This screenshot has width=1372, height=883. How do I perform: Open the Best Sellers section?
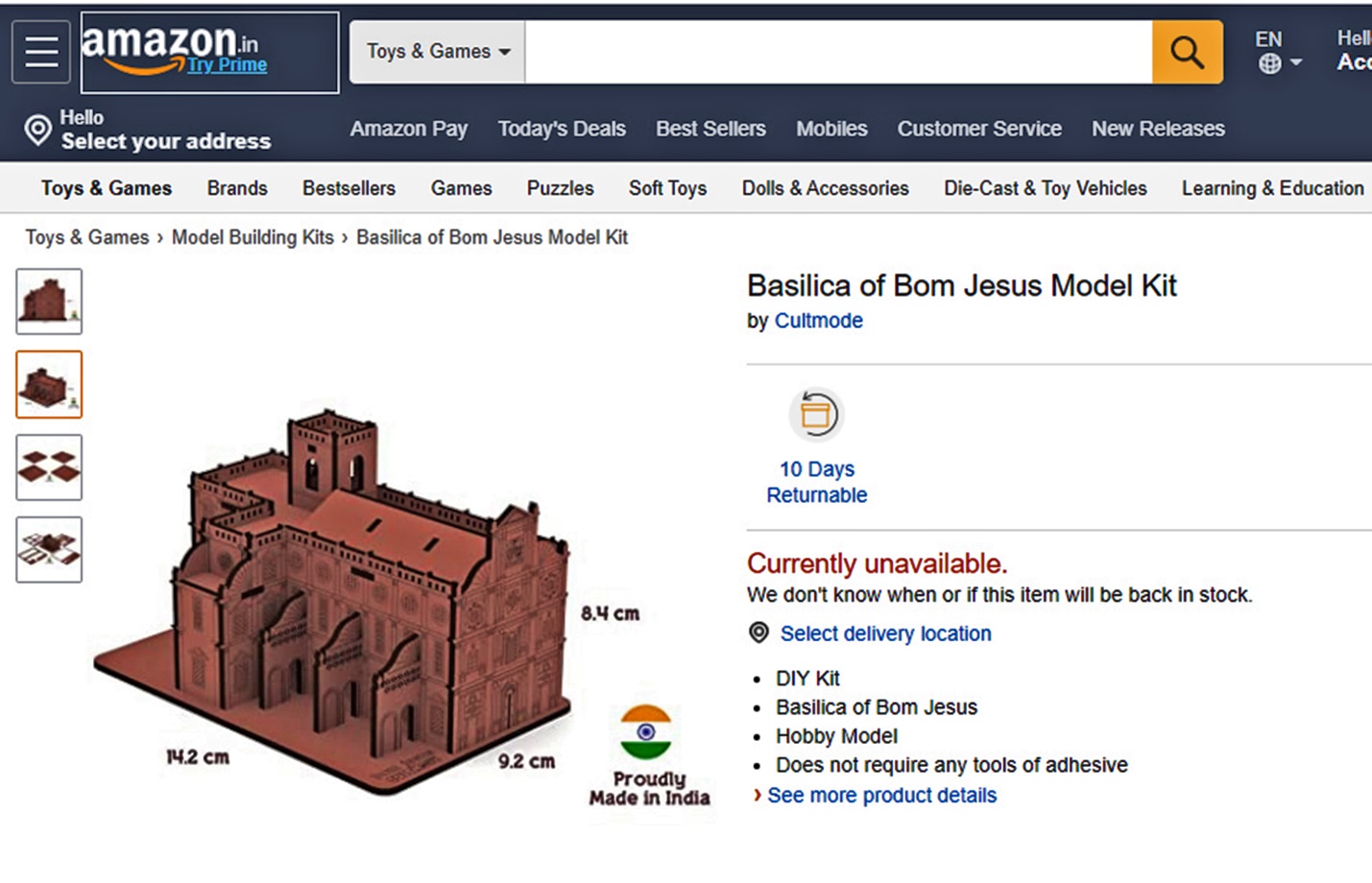click(x=710, y=129)
